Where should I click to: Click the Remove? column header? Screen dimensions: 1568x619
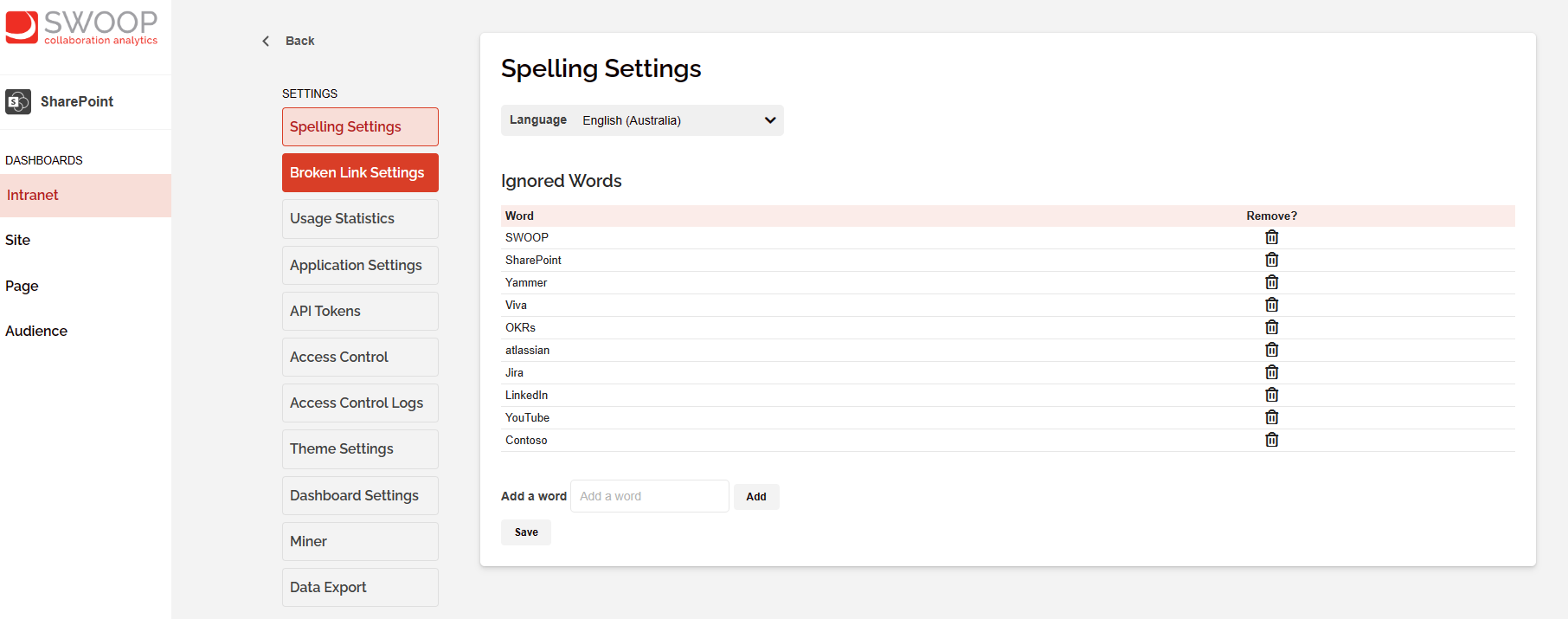(1271, 216)
